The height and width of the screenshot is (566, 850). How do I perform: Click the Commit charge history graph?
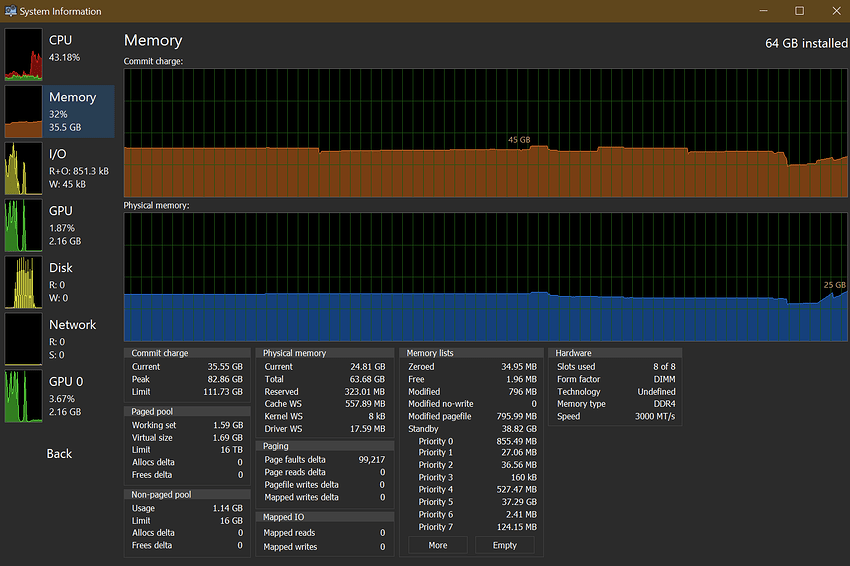coord(485,133)
